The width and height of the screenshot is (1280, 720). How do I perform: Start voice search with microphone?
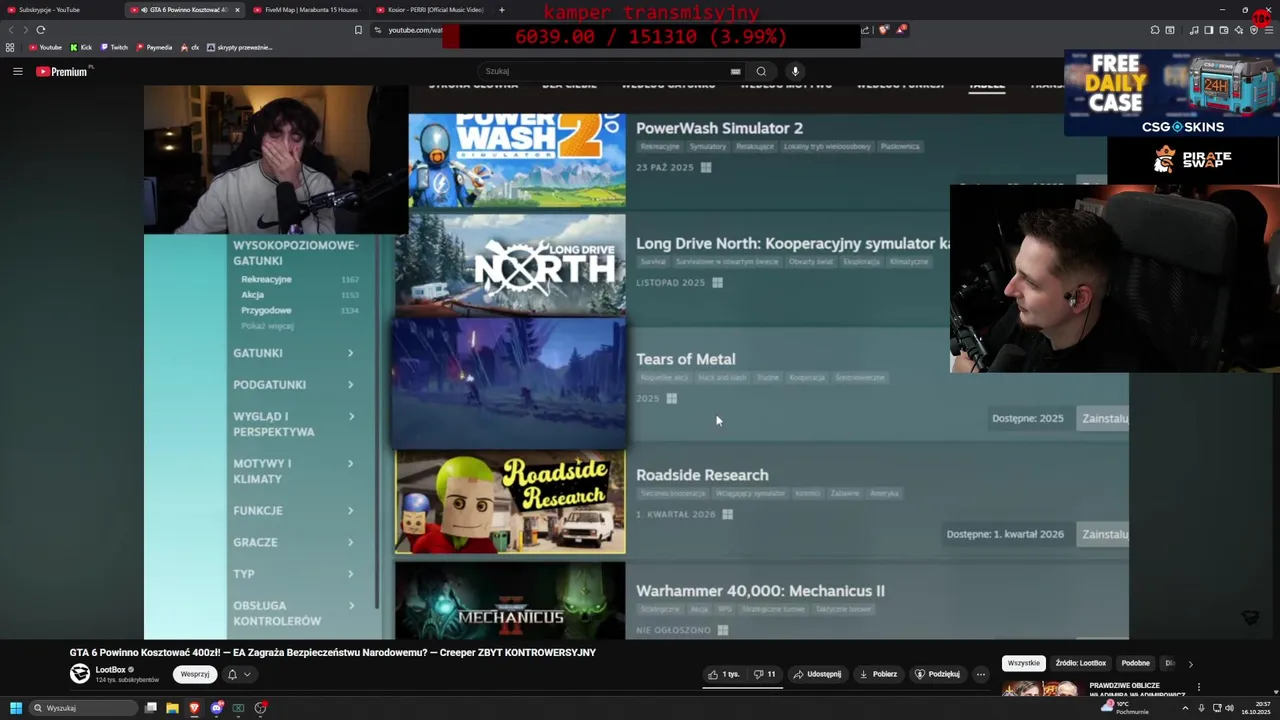click(795, 71)
